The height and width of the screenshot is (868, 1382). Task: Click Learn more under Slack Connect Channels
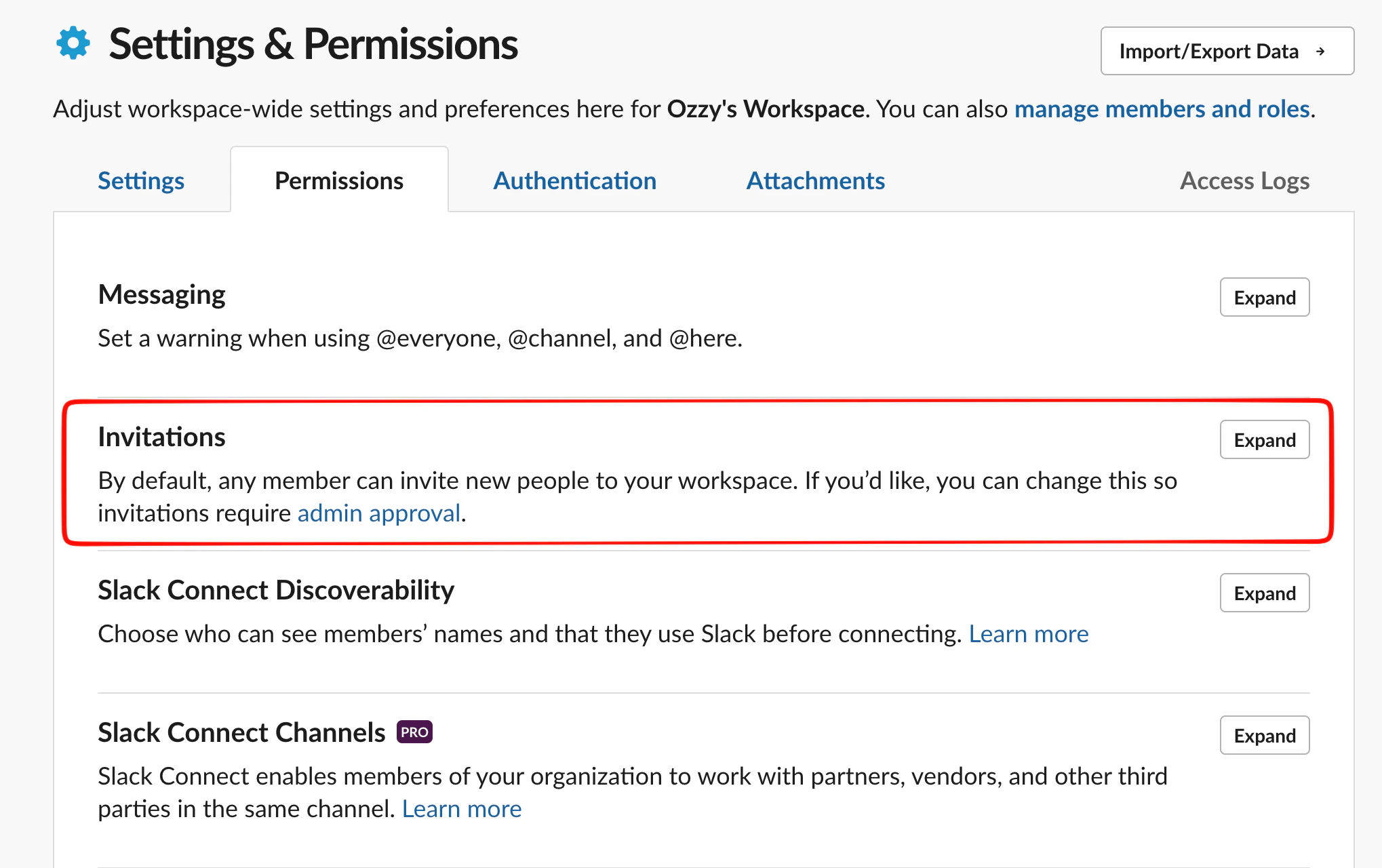click(x=461, y=809)
